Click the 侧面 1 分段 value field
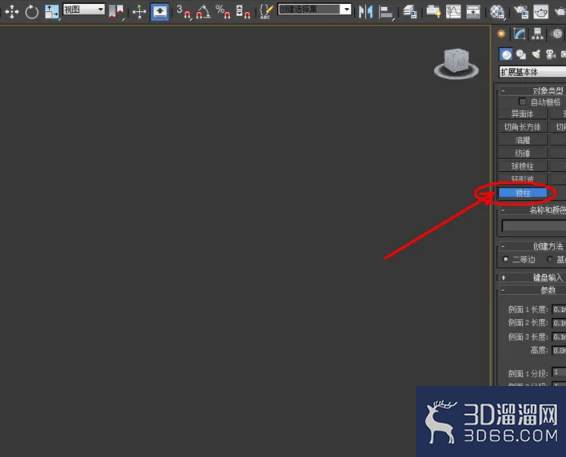Viewport: 566px width, 457px height. (x=560, y=372)
